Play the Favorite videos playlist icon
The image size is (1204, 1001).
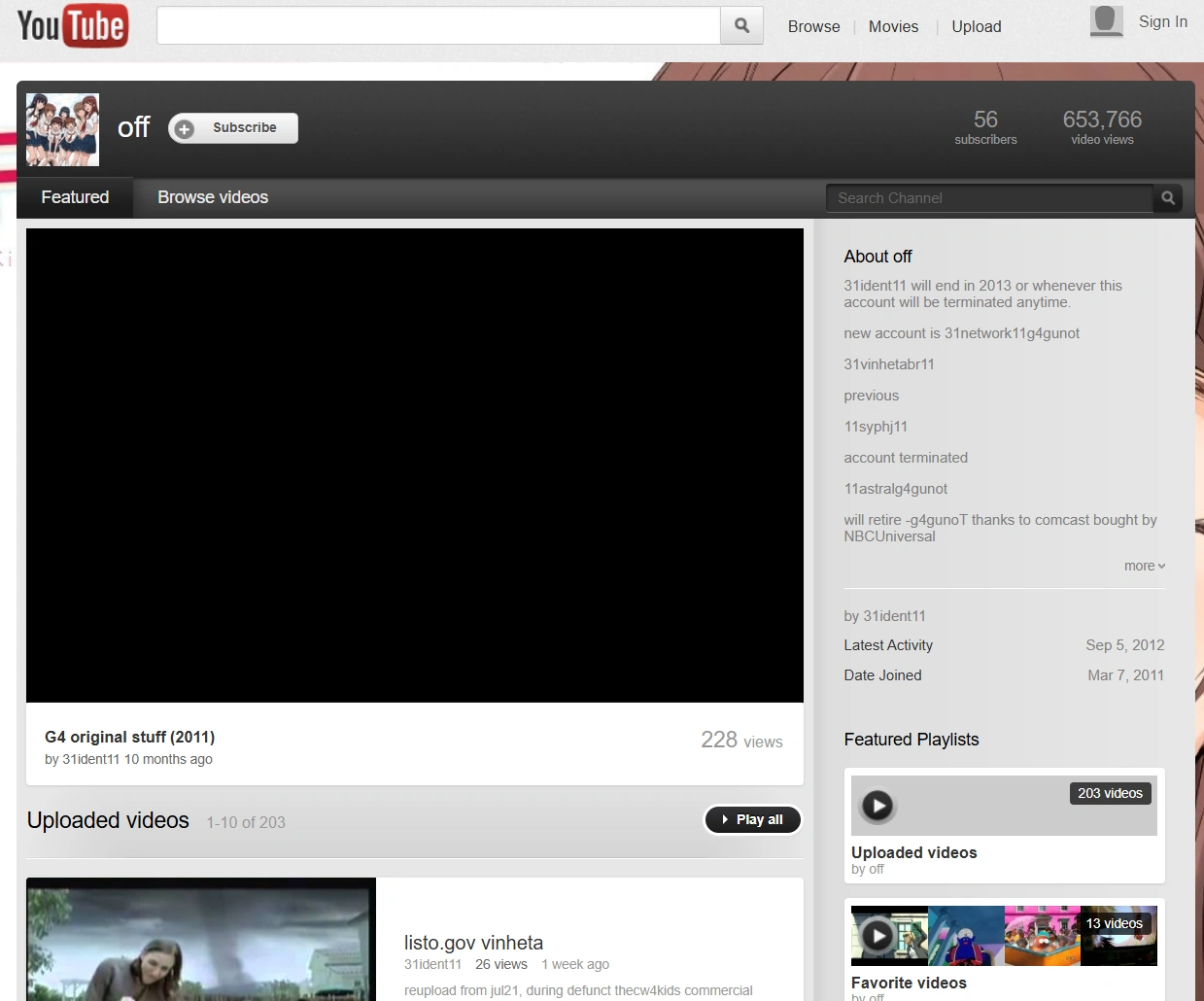[877, 936]
